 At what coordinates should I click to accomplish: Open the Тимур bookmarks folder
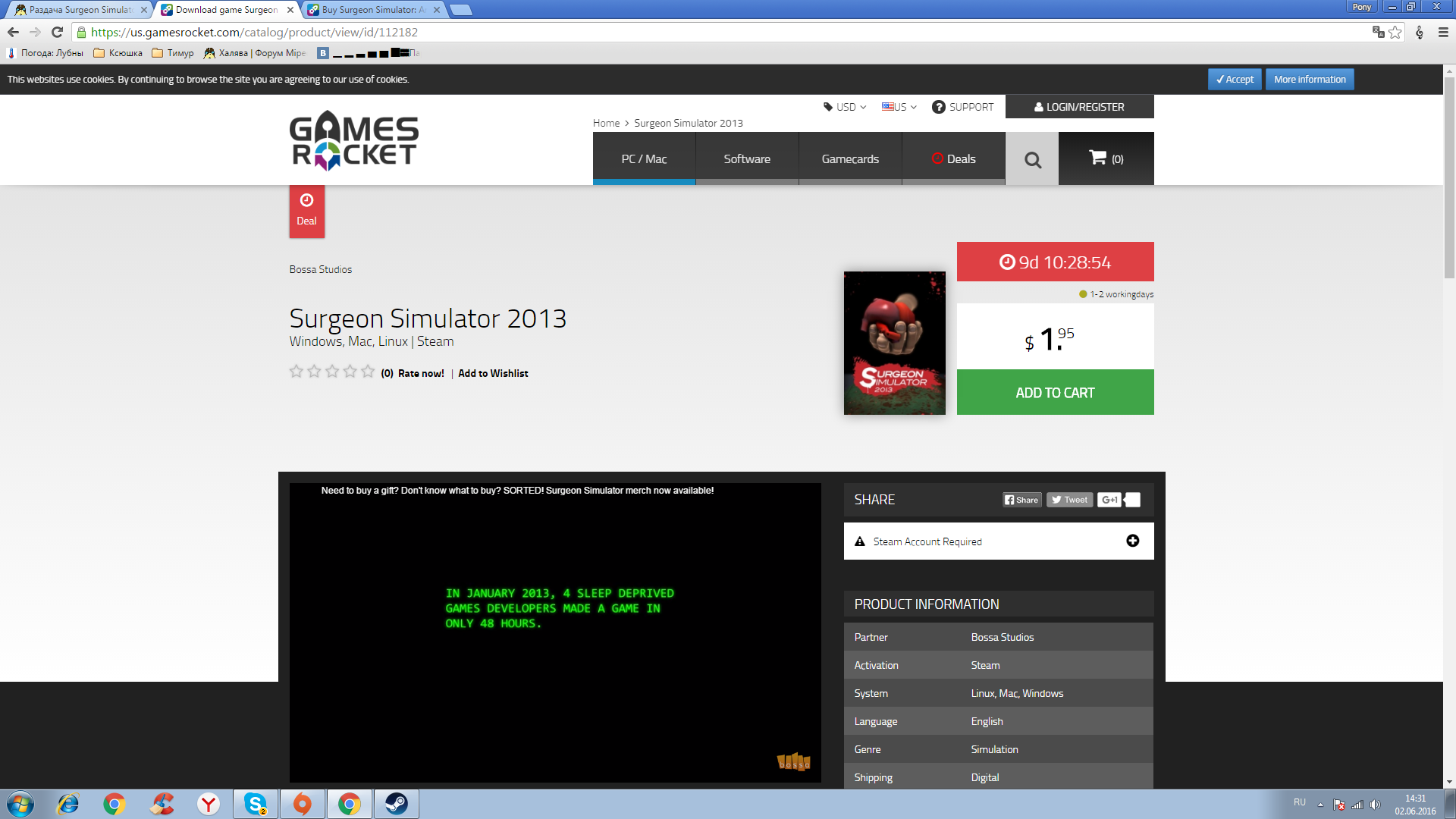[x=172, y=53]
